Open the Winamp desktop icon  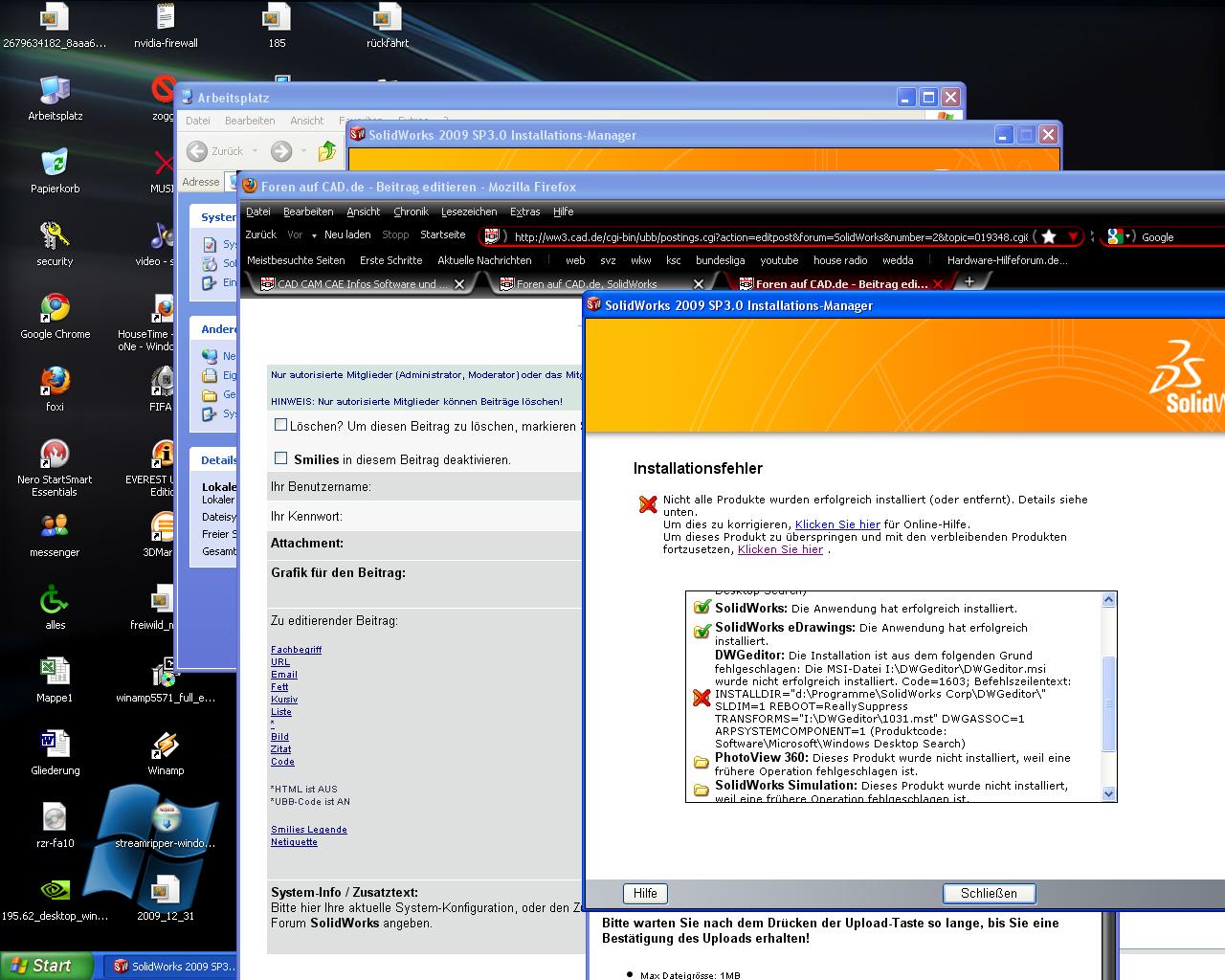tap(166, 746)
